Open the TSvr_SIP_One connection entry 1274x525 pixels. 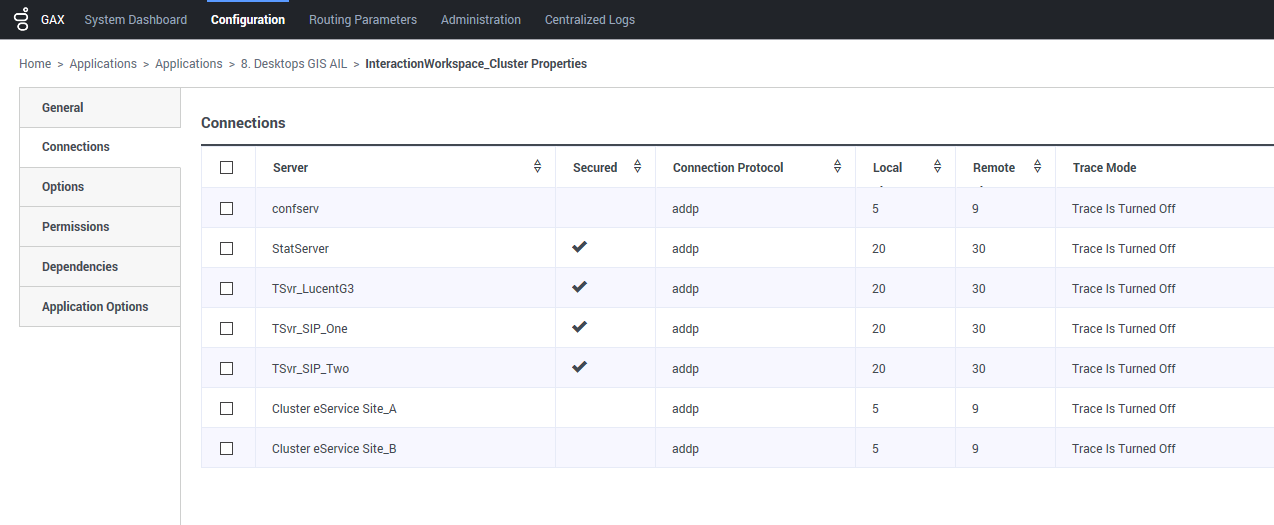tap(310, 329)
